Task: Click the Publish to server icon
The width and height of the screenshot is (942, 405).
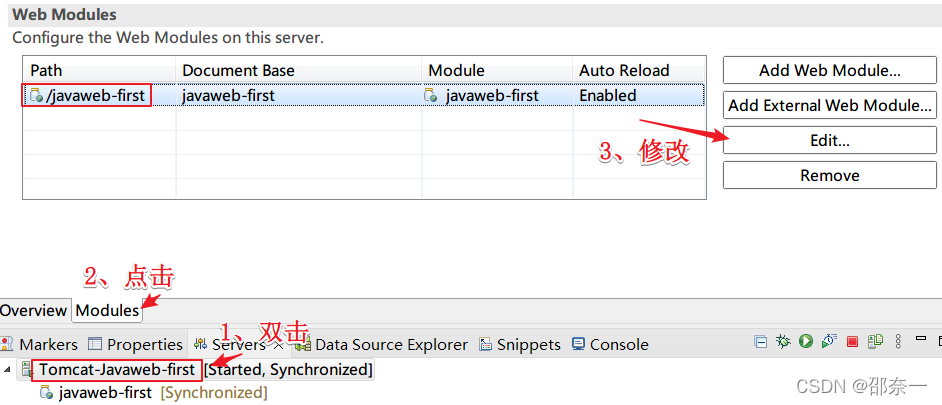Action: (x=875, y=342)
